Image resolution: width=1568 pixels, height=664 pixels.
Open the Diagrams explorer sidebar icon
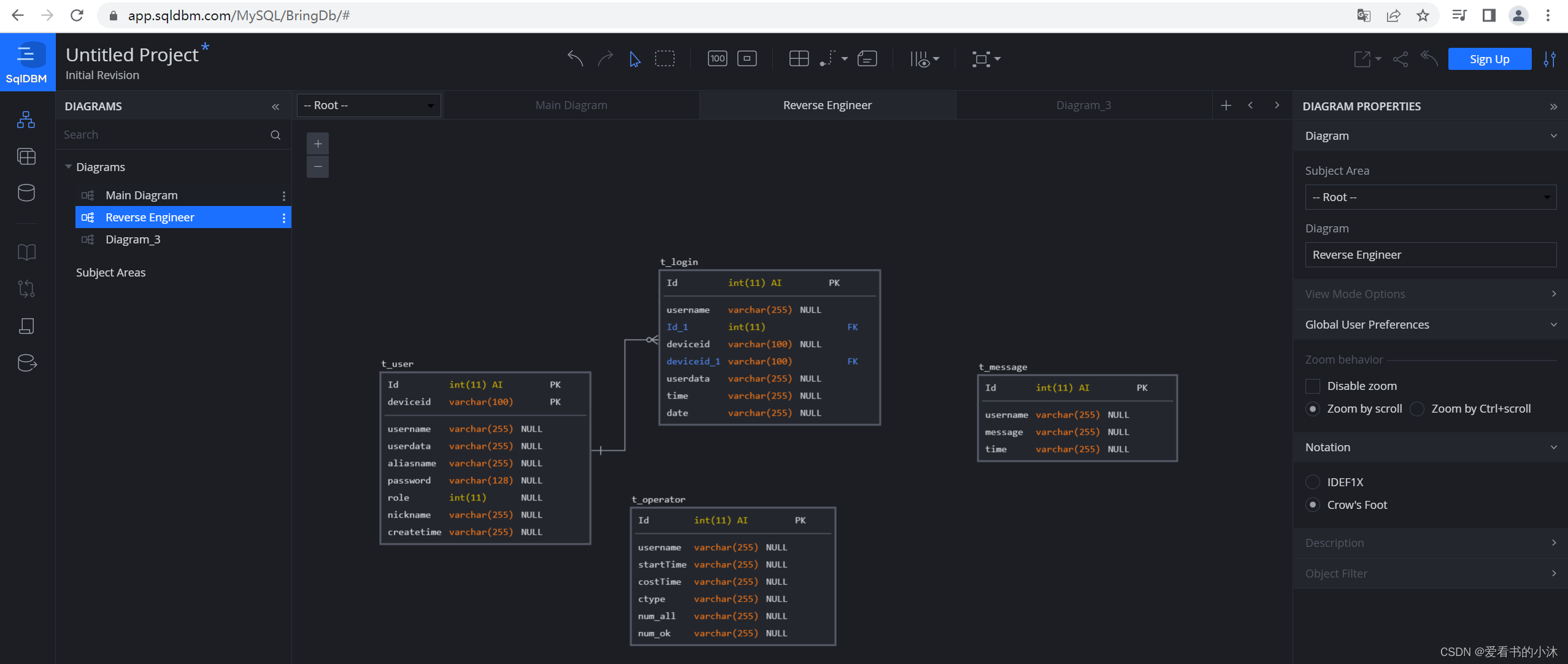point(26,120)
